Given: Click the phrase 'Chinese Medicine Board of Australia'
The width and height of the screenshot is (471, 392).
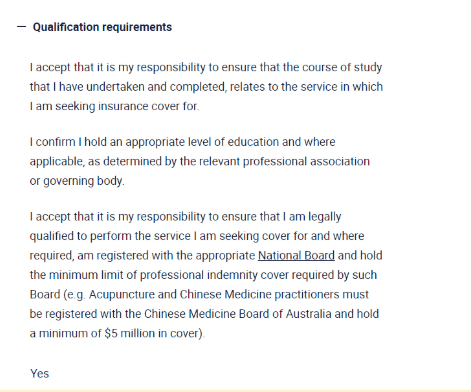Looking at the screenshot, I should [238, 314].
